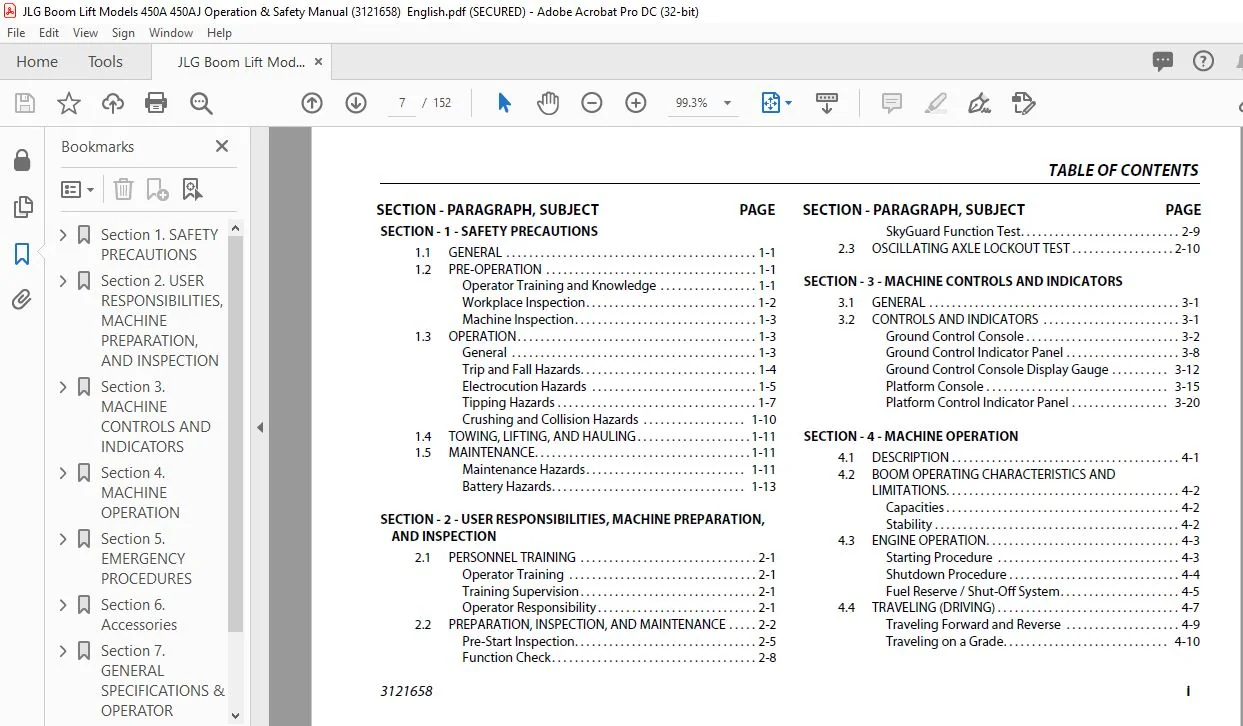This screenshot has width=1243, height=726.
Task: Open the File menu
Action: pyautogui.click(x=16, y=32)
